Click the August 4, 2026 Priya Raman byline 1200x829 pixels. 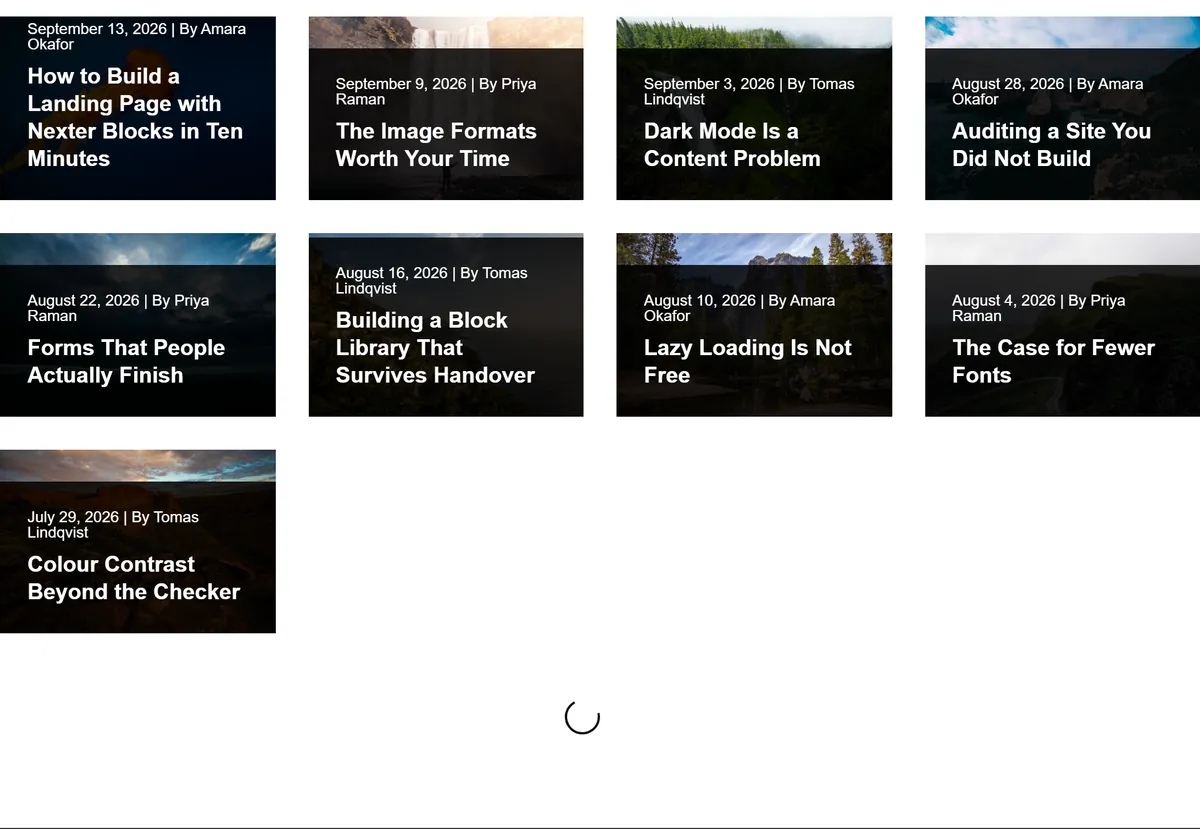(x=1038, y=308)
